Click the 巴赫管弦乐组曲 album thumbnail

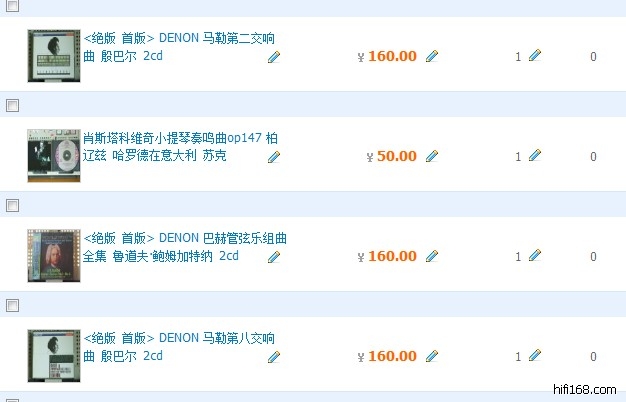point(53,256)
